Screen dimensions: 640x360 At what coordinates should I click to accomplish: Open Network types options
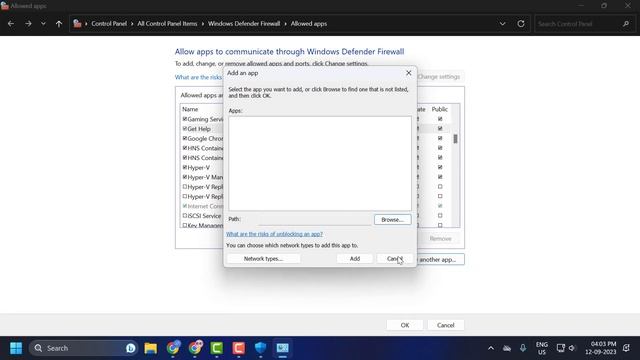tap(263, 259)
